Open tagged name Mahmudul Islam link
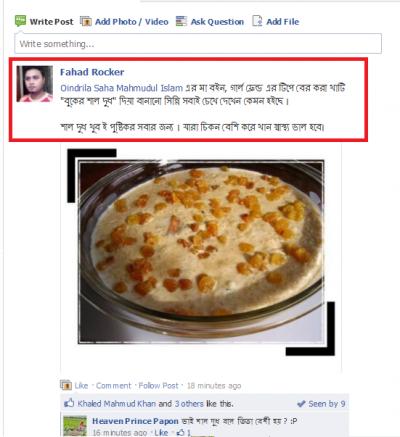Image resolution: width=400 pixels, height=437 pixels. (x=150, y=88)
